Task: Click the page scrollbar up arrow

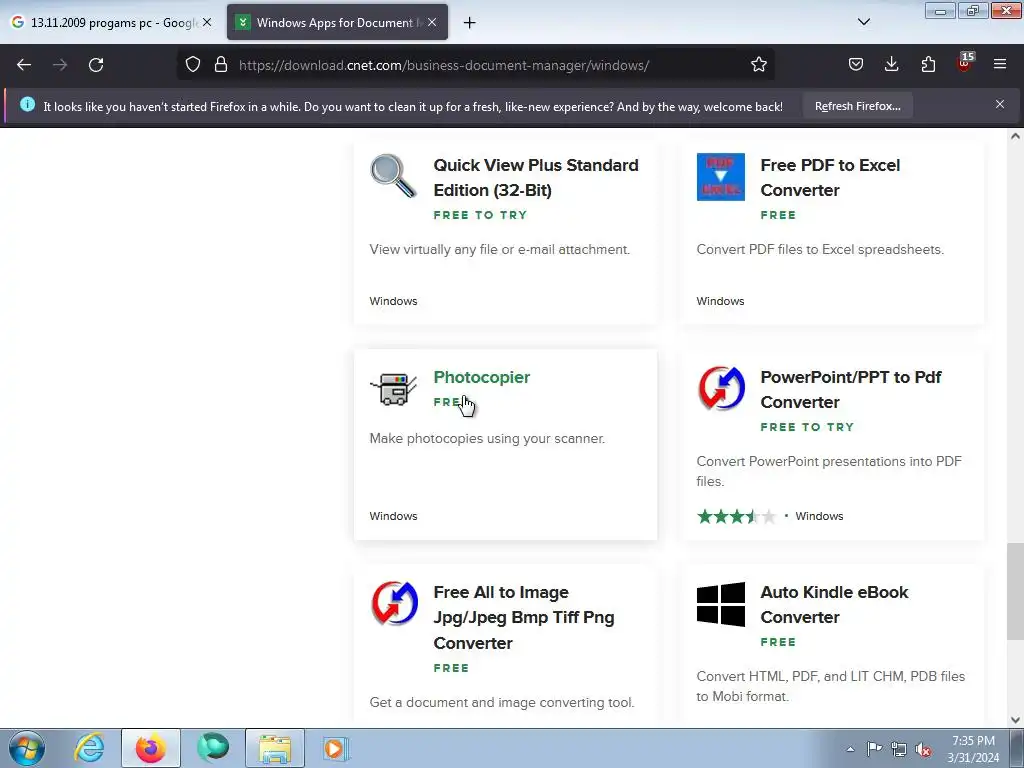Action: point(1015,136)
